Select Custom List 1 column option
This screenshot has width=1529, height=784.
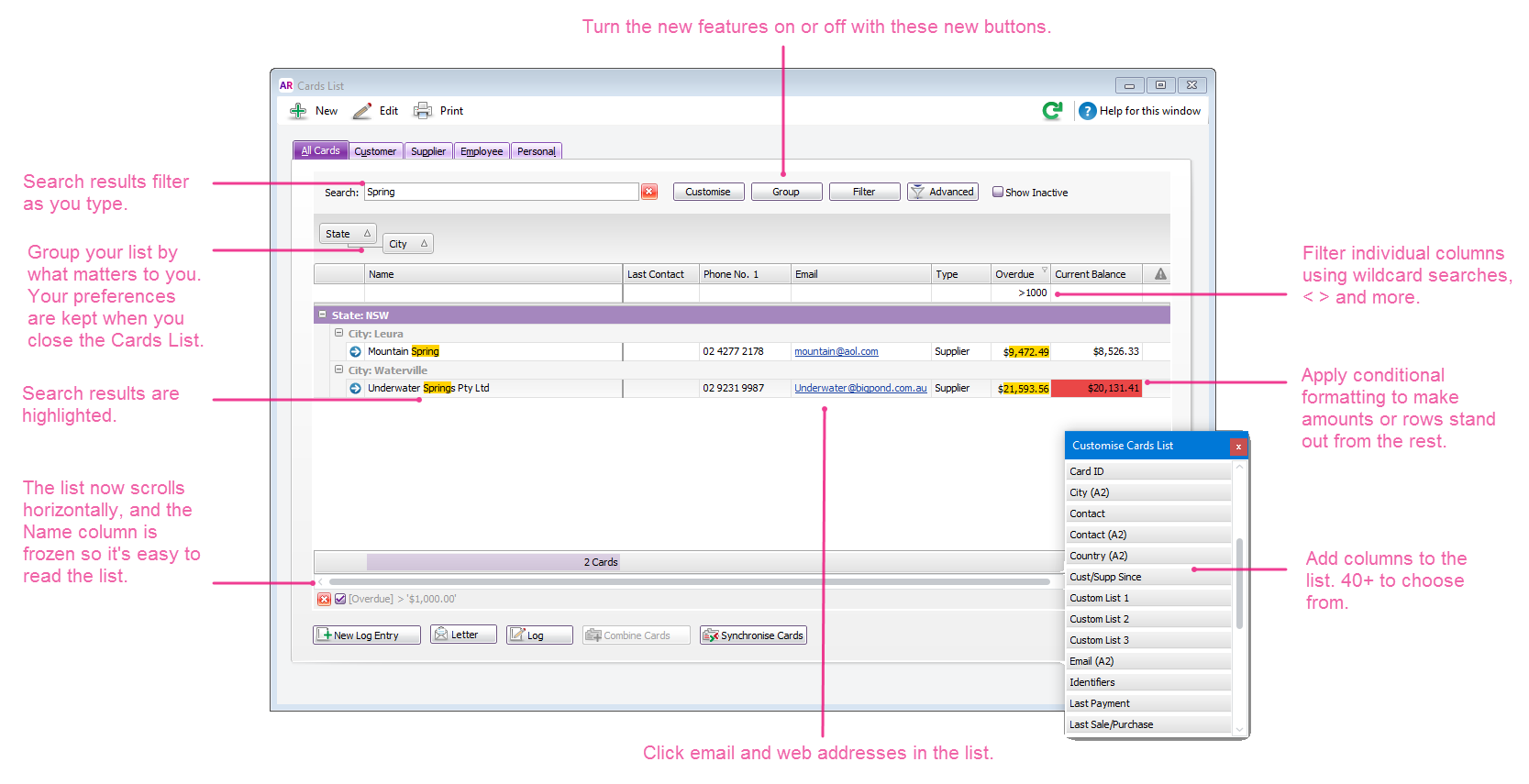click(x=1148, y=598)
